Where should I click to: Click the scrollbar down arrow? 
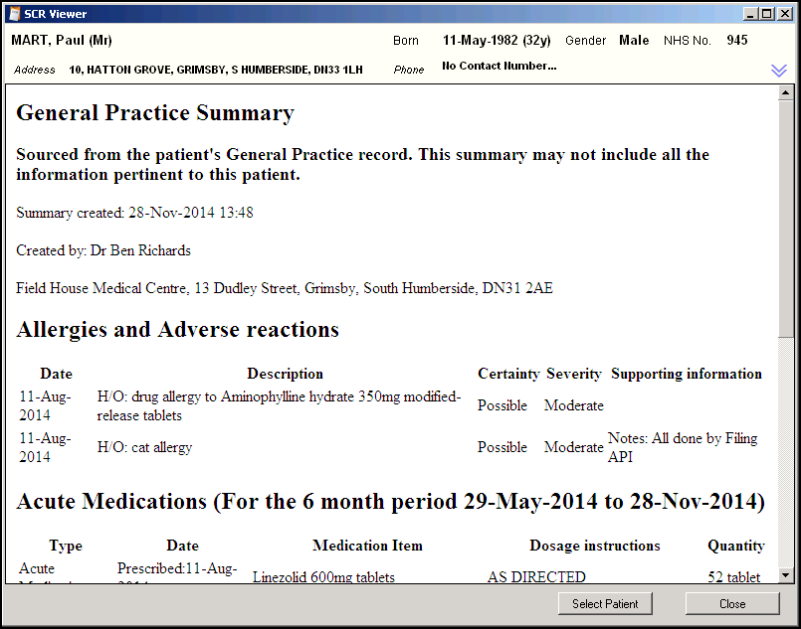(786, 576)
